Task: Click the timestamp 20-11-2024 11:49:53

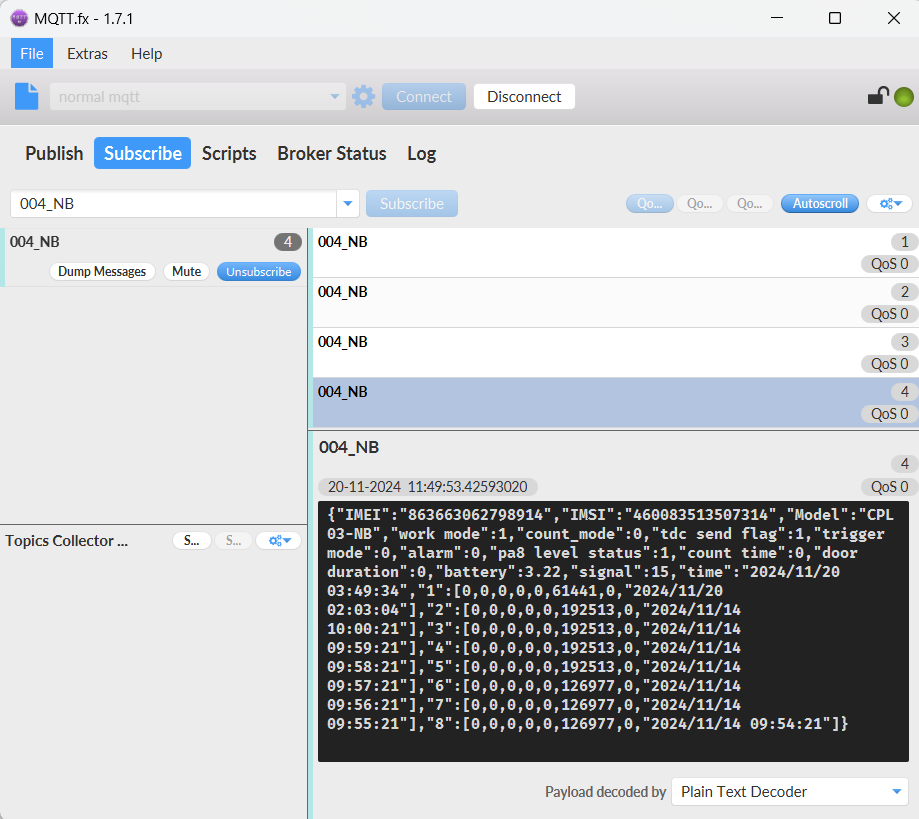Action: click(x=427, y=487)
